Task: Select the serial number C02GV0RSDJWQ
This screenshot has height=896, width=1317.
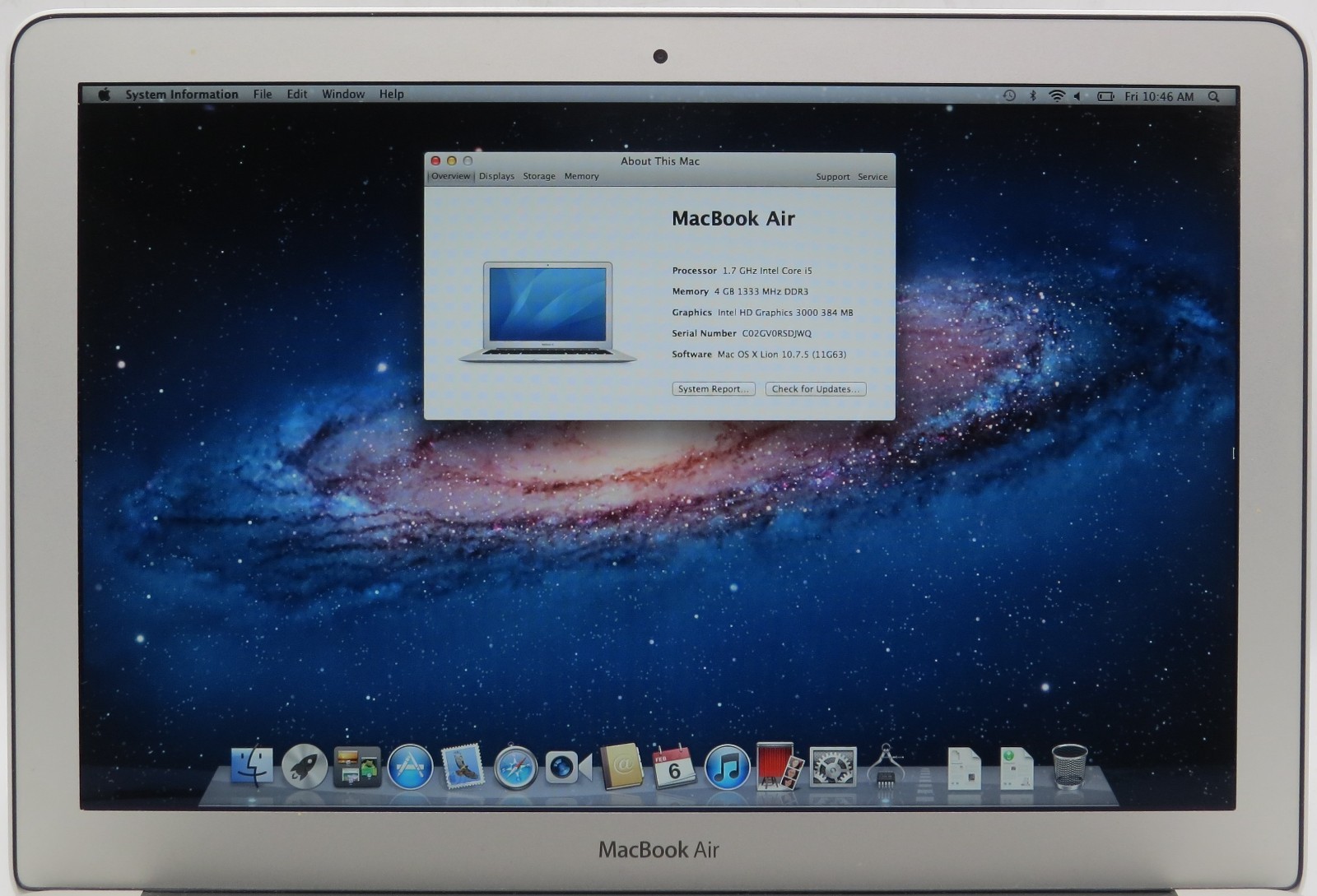Action: pos(776,333)
